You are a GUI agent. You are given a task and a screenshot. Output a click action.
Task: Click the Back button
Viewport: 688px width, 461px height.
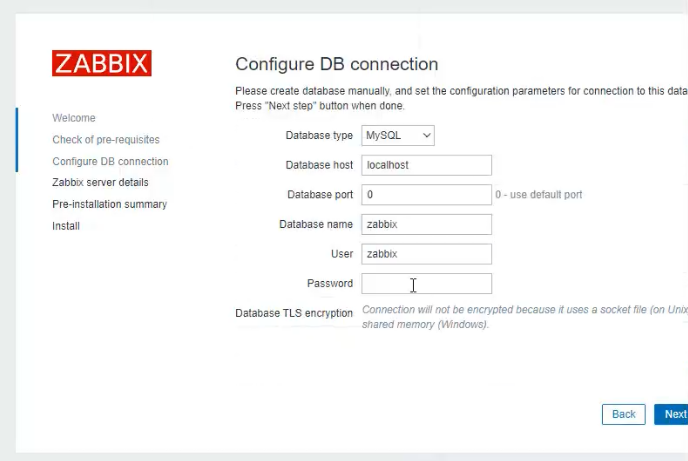pos(623,414)
